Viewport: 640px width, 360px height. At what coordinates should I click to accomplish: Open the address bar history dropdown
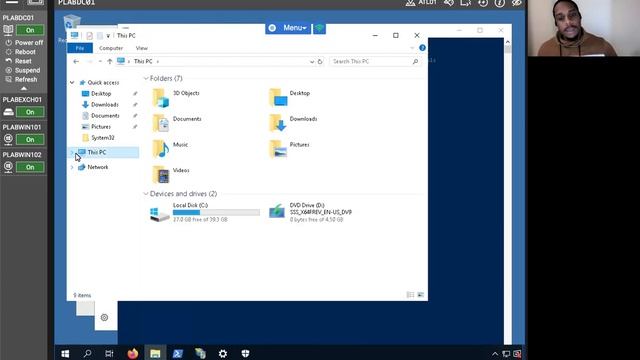(312, 61)
